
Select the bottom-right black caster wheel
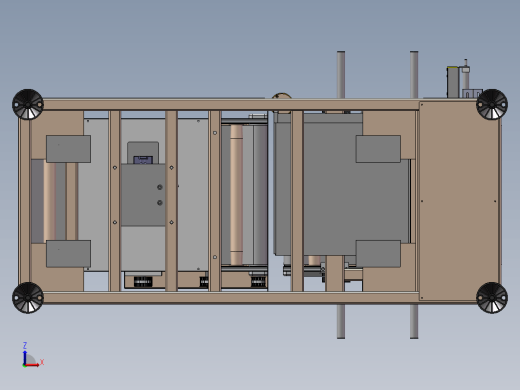click(492, 298)
